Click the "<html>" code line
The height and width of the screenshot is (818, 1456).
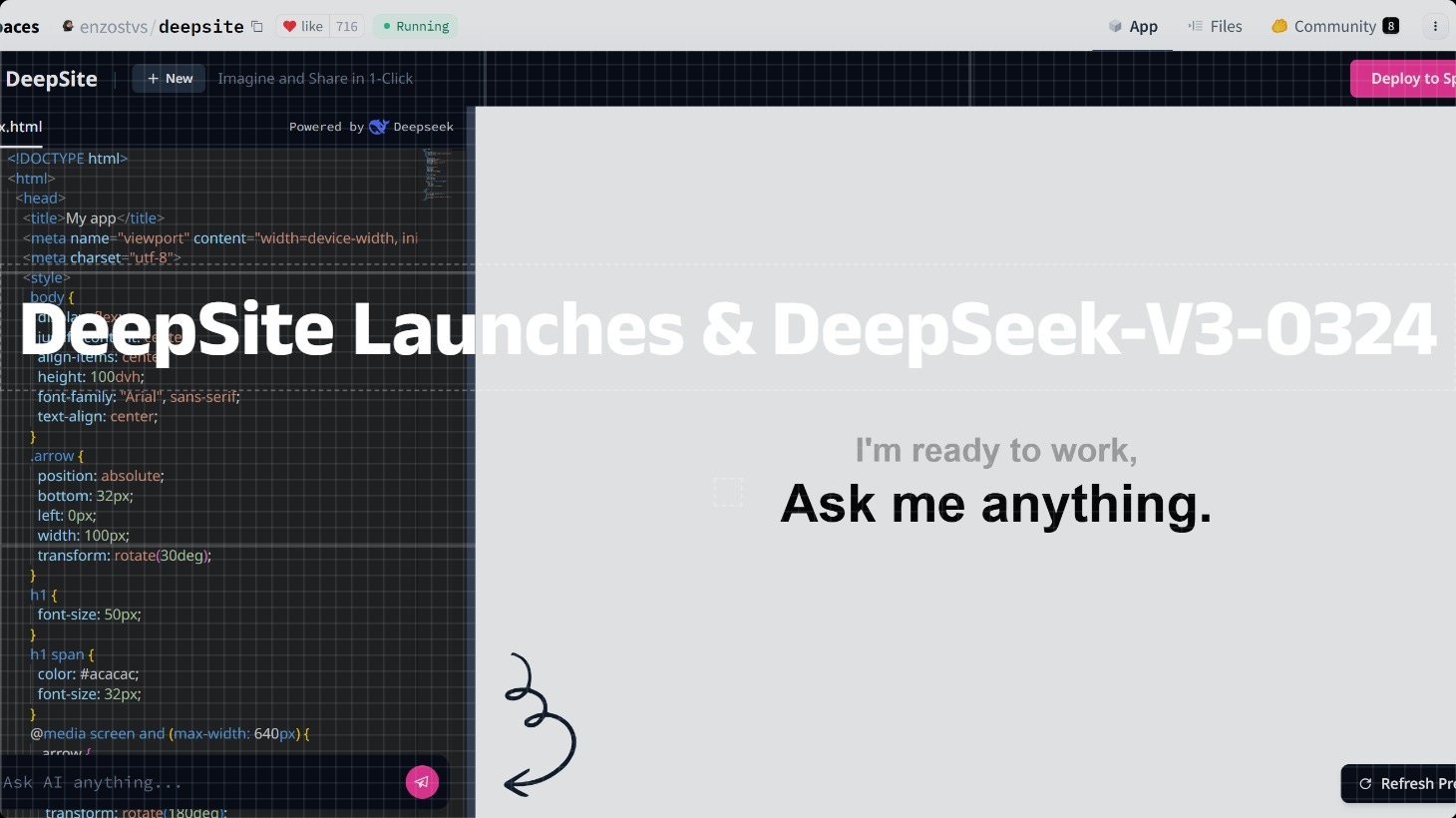pyautogui.click(x=31, y=179)
